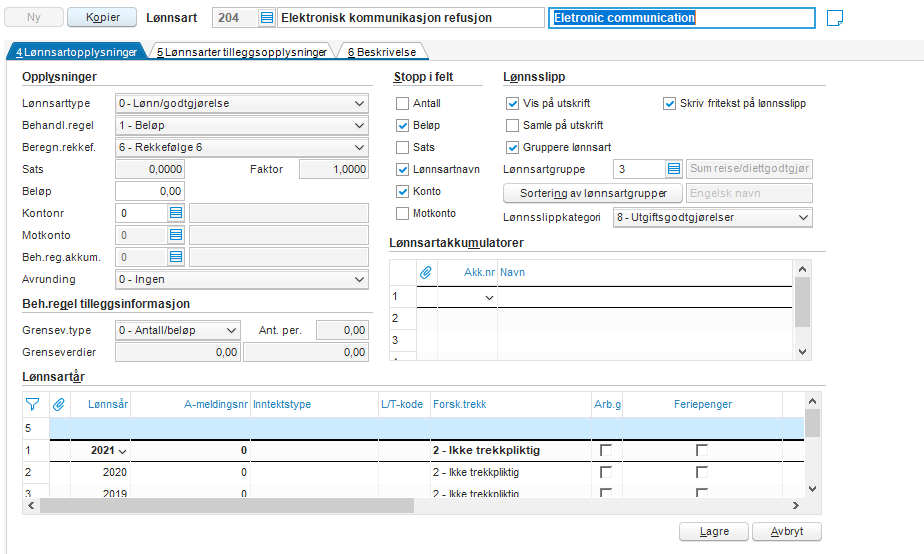Click into the Beløp input field

coord(149,190)
